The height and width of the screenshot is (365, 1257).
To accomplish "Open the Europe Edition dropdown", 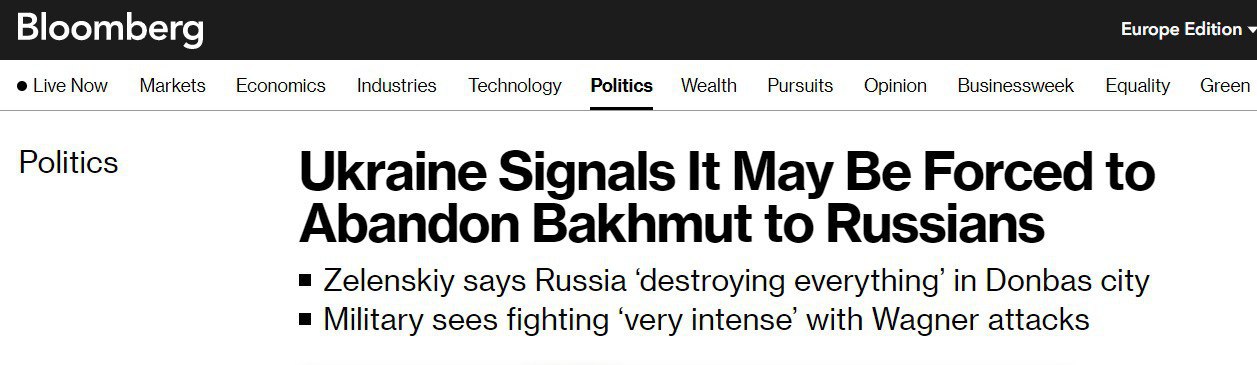I will coord(1188,30).
